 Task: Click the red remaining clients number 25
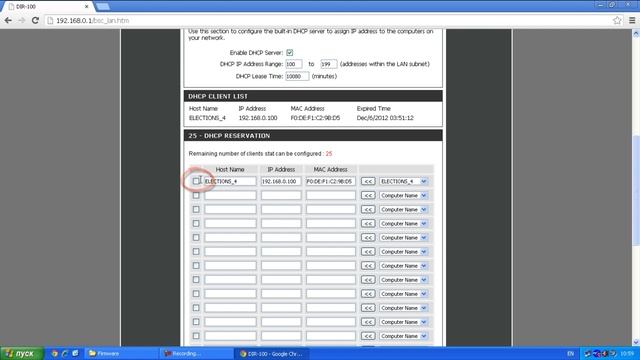329,154
